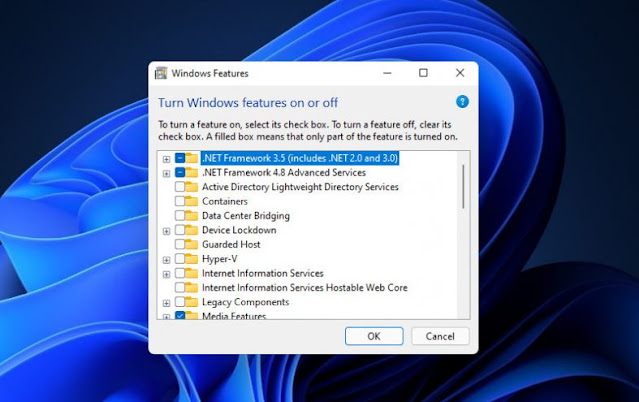Confirm changes with the OK button

(x=374, y=336)
